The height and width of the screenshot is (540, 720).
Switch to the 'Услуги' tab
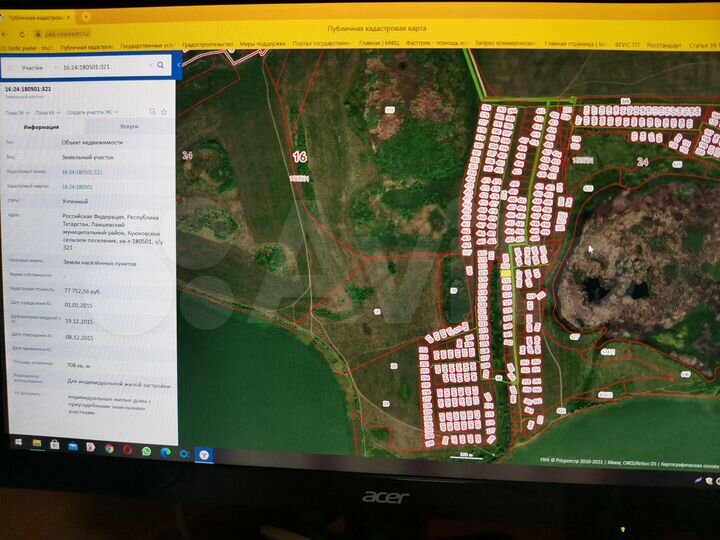129,127
